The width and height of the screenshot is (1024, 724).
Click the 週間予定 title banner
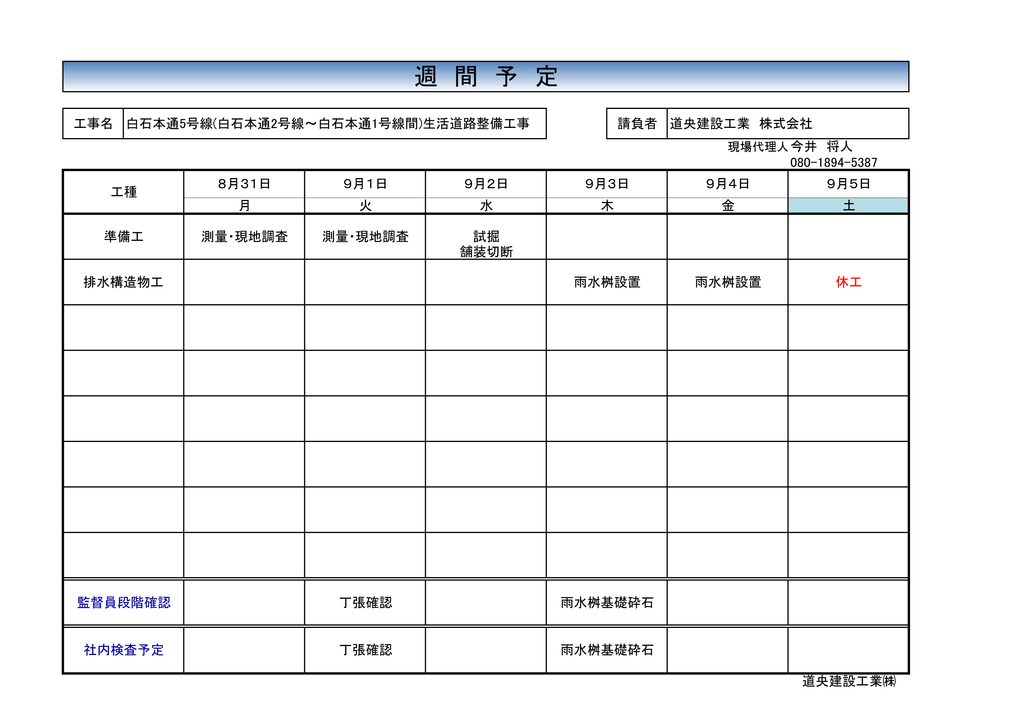coord(485,76)
